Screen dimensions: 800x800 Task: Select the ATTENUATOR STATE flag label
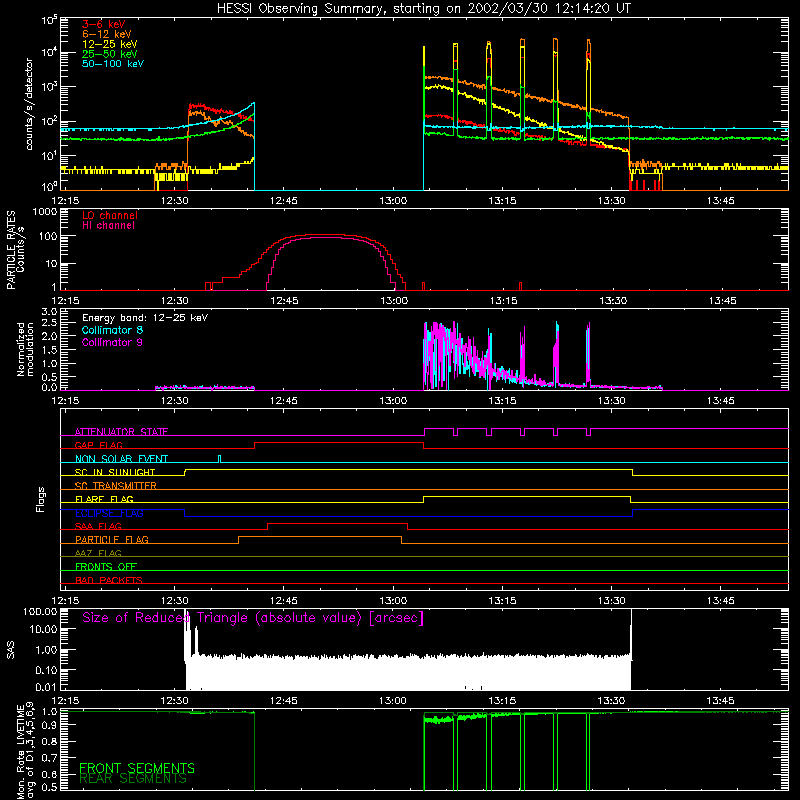[x=121, y=432]
